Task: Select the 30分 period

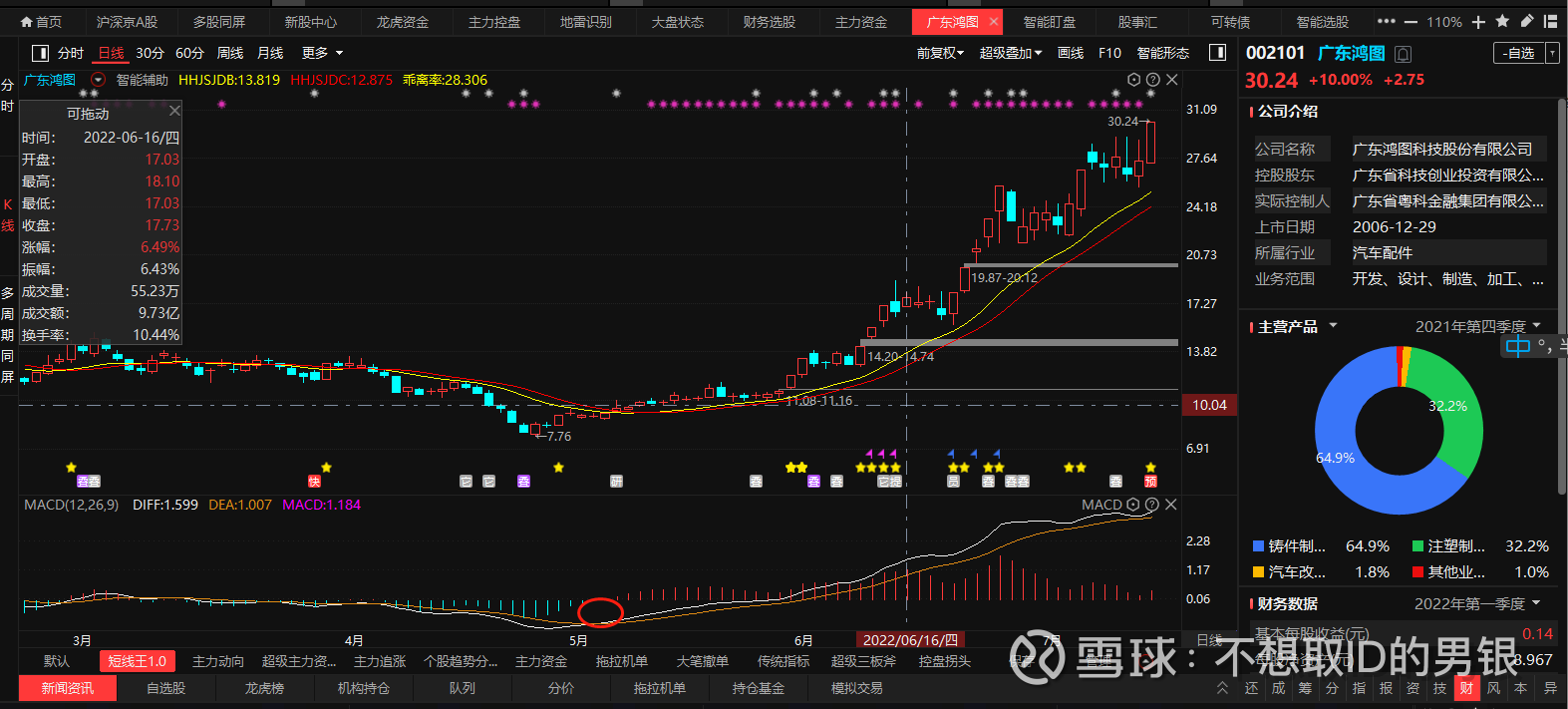Action: [x=150, y=53]
